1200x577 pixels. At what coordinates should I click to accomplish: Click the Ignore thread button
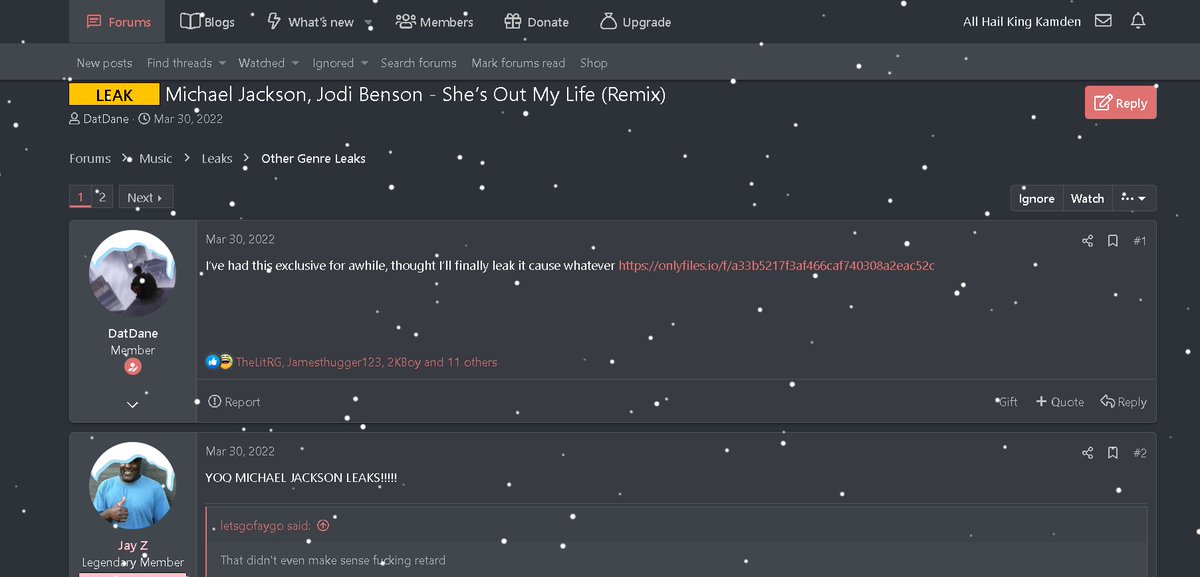tap(1036, 198)
